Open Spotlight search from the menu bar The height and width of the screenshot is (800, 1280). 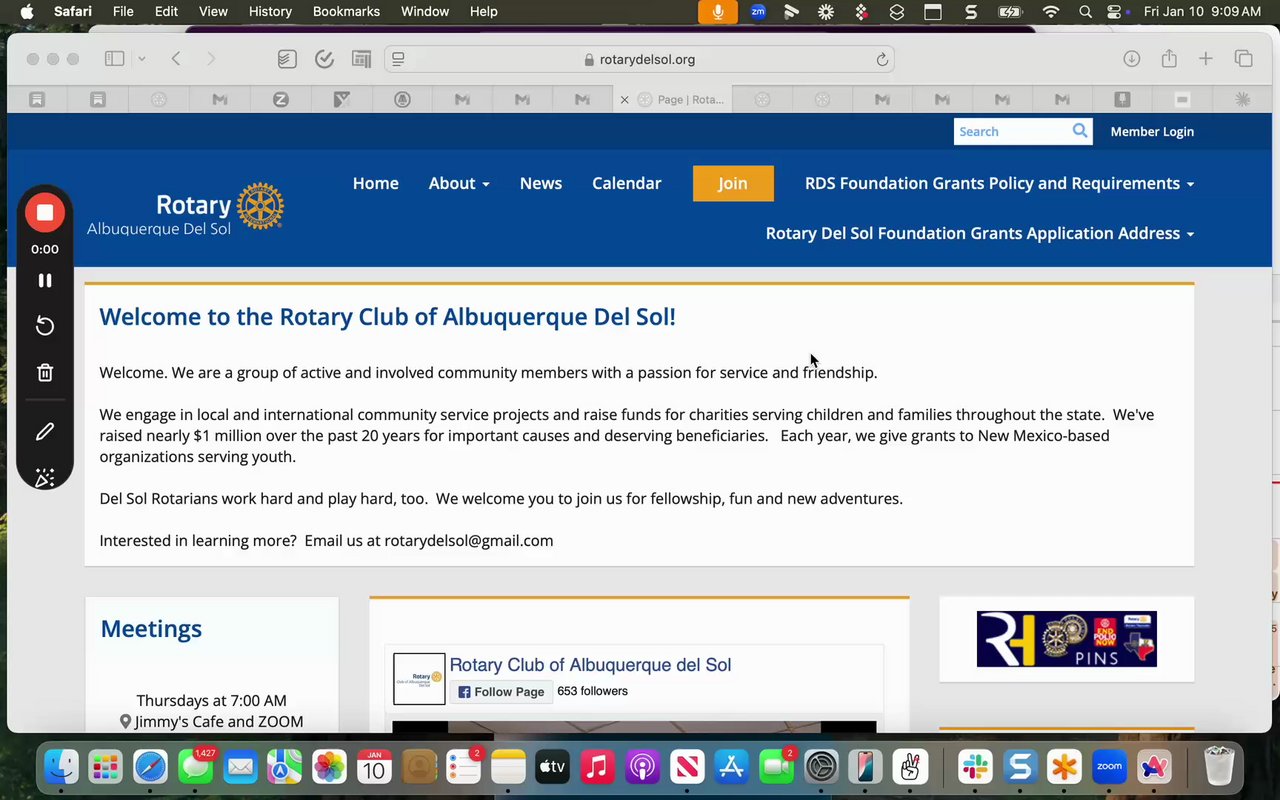tap(1085, 12)
